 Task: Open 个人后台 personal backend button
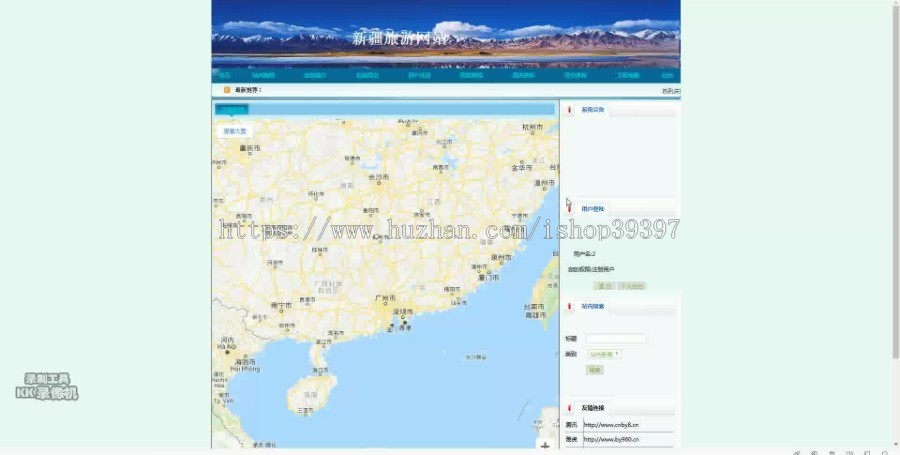pos(632,286)
